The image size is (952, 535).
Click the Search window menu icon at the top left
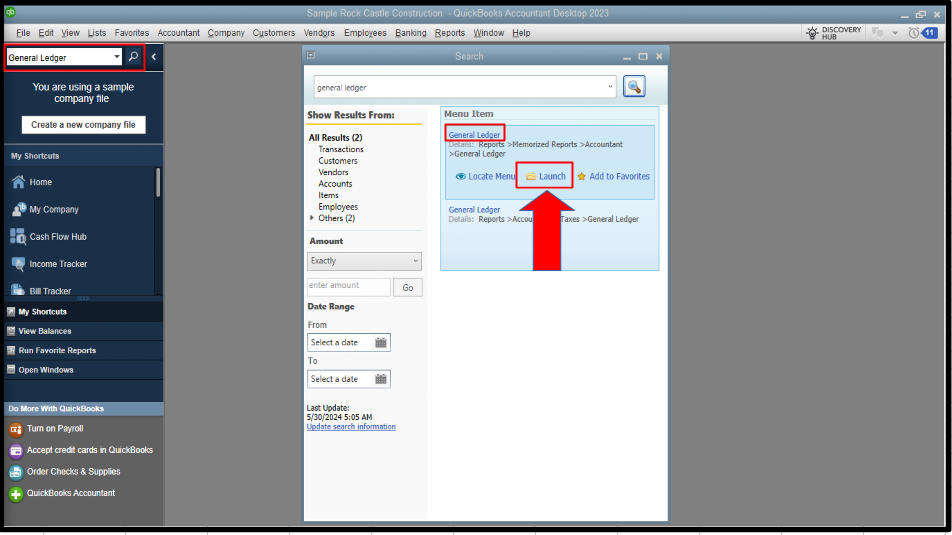click(x=311, y=55)
